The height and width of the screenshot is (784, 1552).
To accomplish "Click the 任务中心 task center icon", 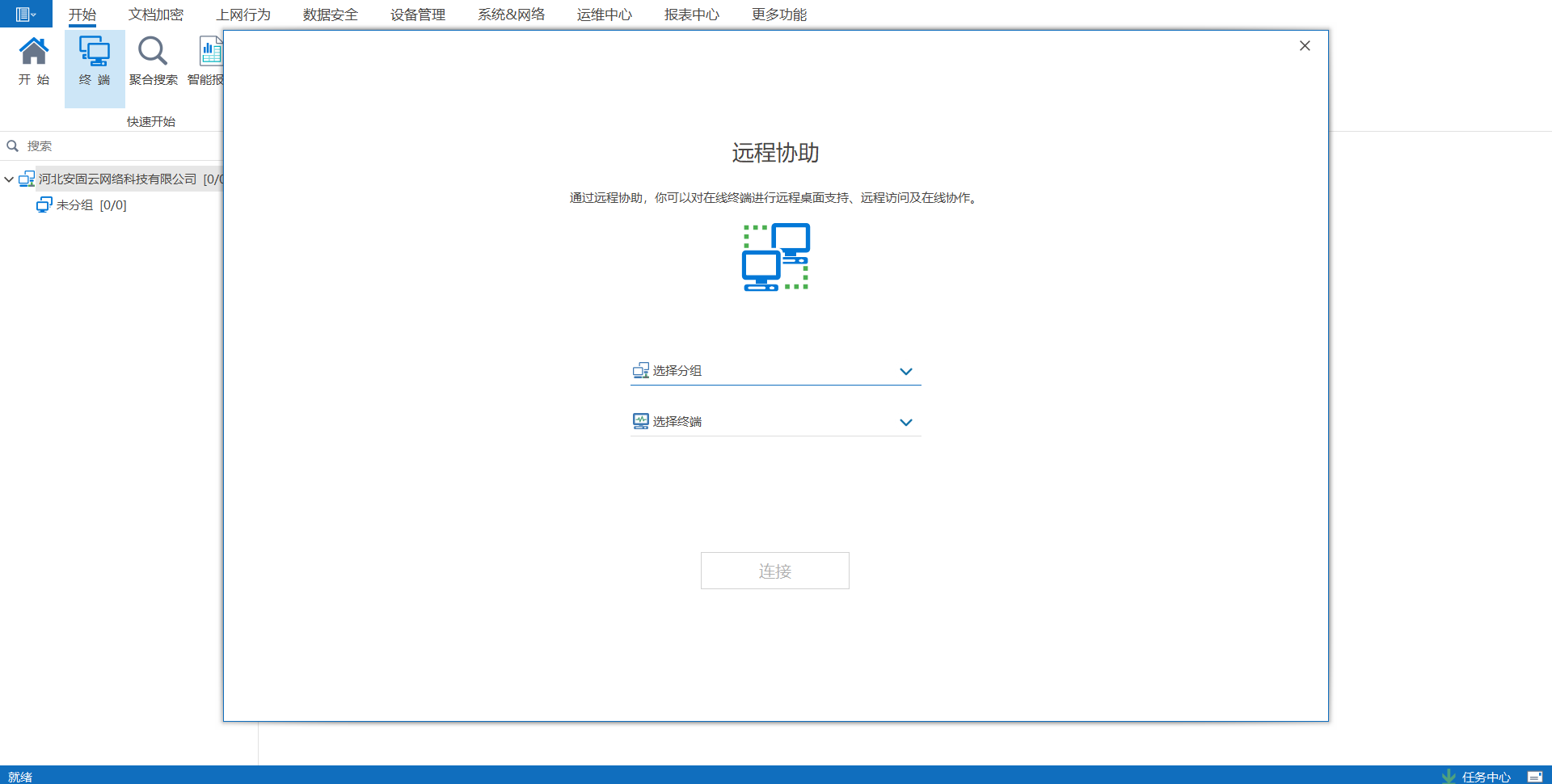I will tap(1449, 776).
